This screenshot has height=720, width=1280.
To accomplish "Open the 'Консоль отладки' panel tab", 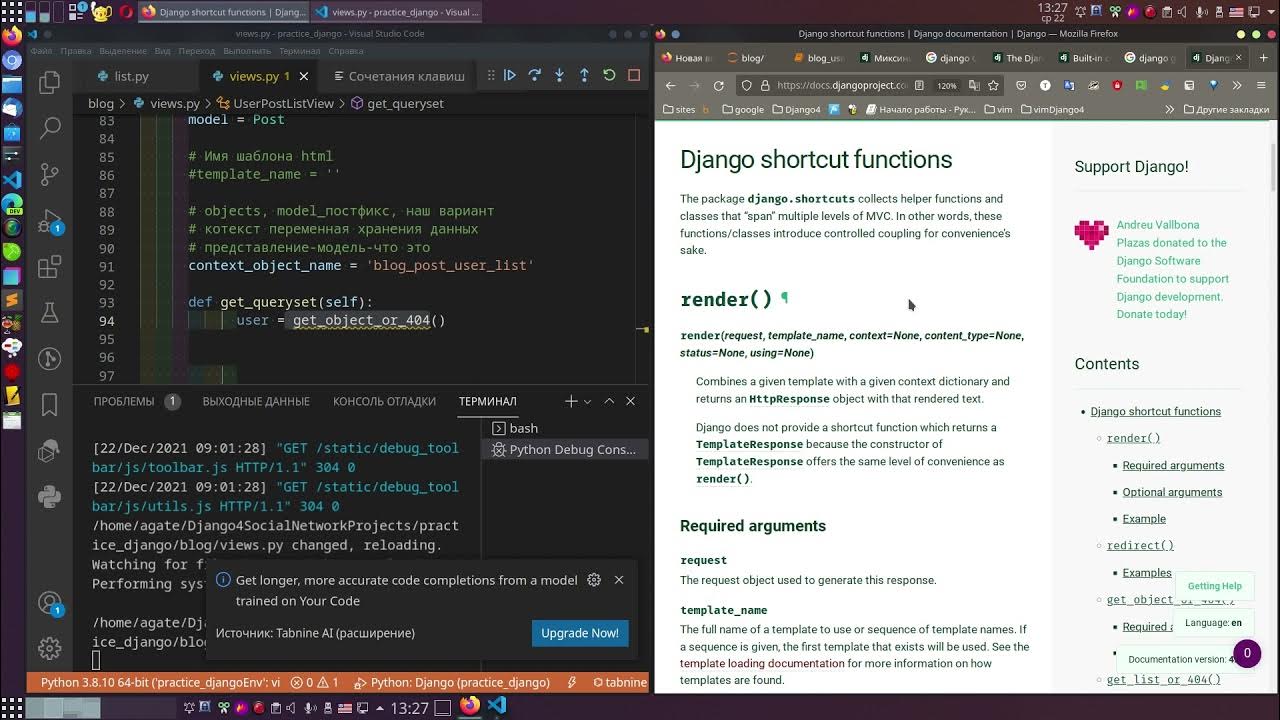I will click(x=384, y=401).
